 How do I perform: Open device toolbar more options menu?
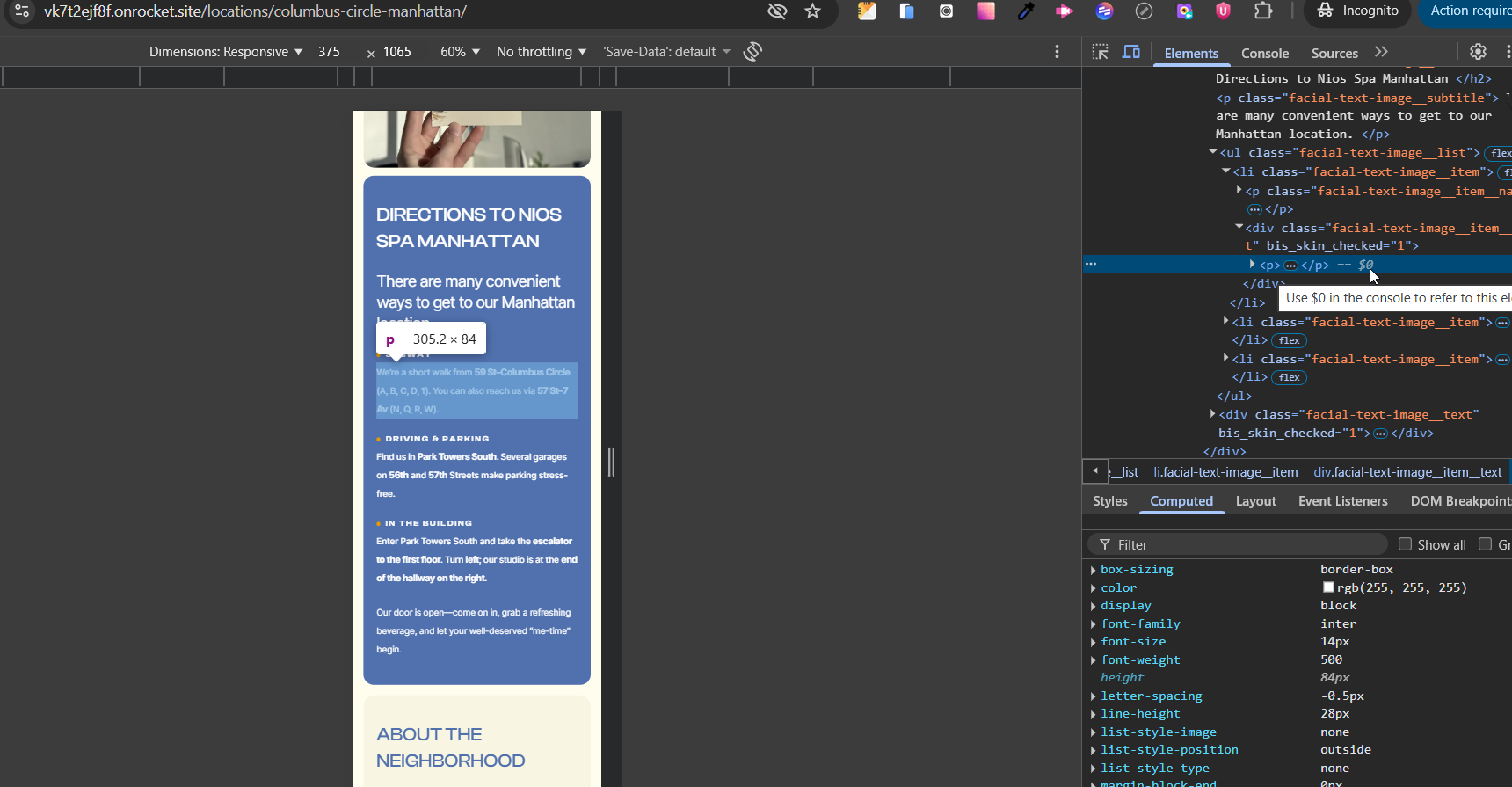click(1057, 52)
